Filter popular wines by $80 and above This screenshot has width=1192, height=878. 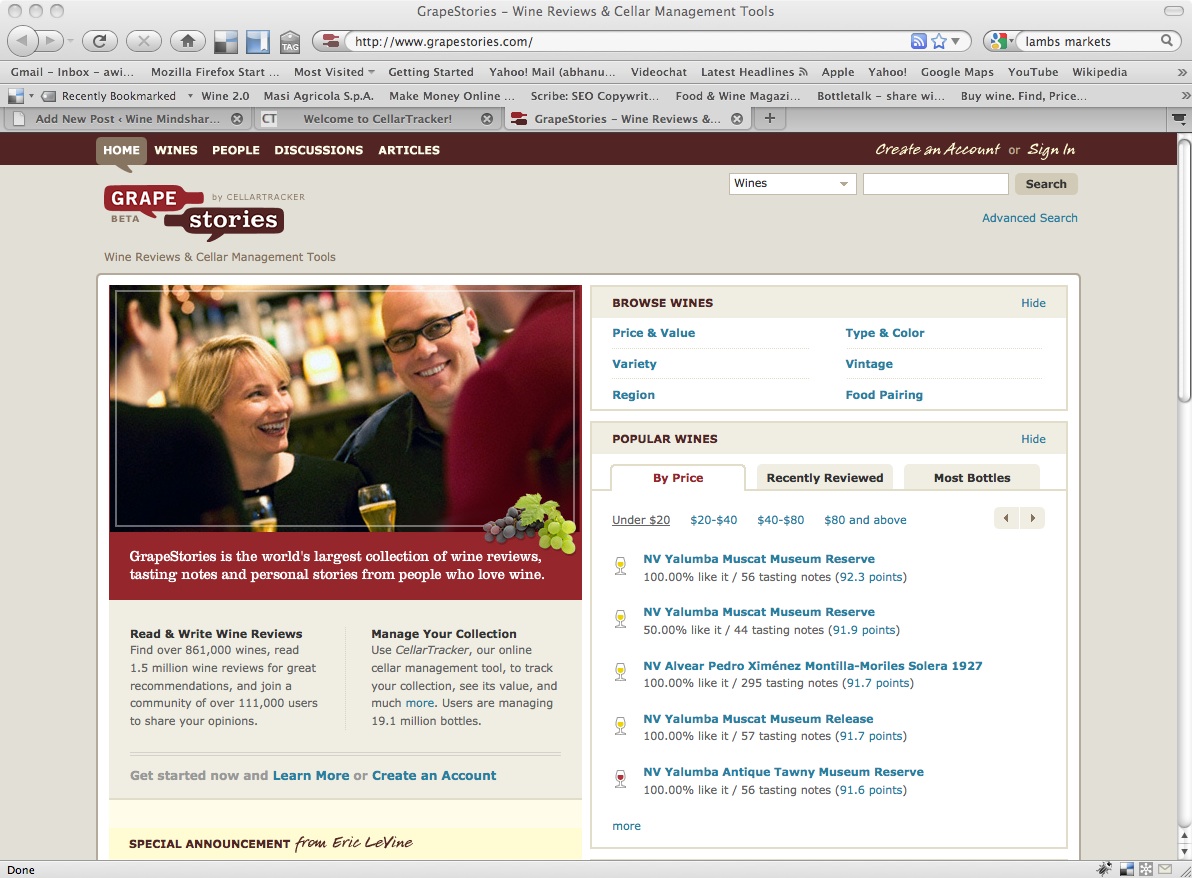click(x=865, y=520)
